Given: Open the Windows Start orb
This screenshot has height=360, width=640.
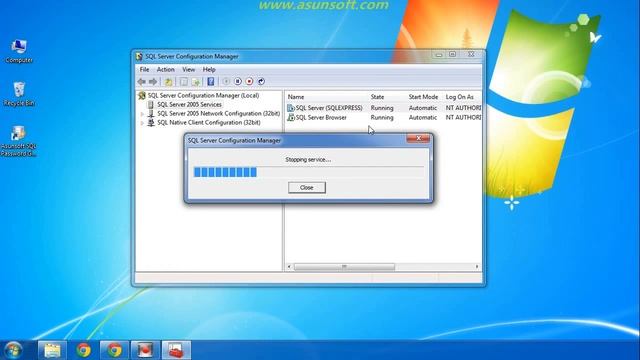Looking at the screenshot, I should 14,350.
